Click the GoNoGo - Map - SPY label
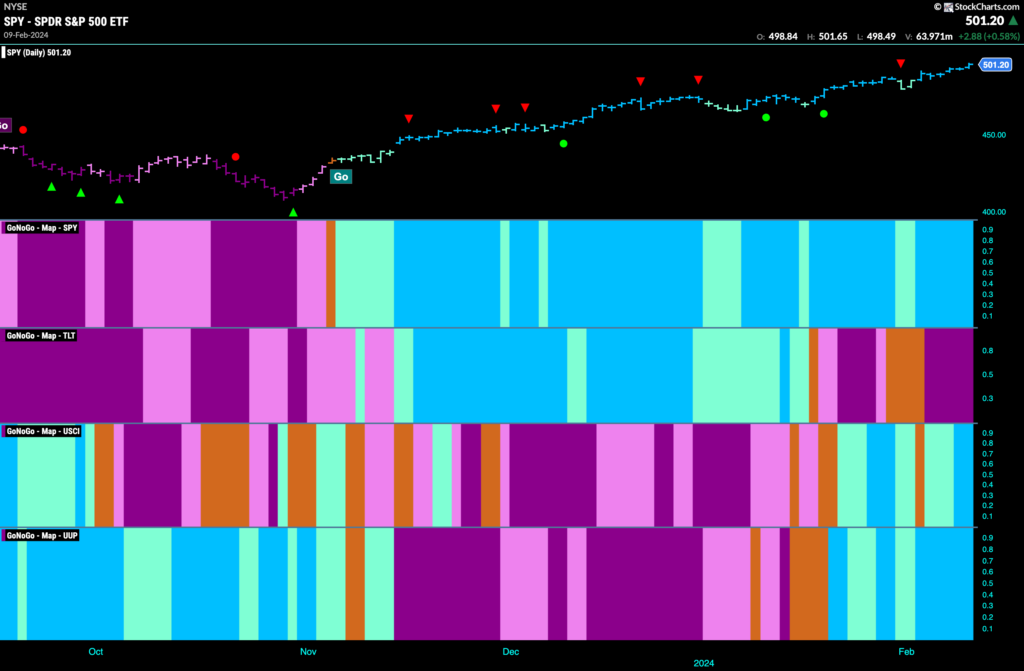The width and height of the screenshot is (1024, 671). [x=42, y=228]
